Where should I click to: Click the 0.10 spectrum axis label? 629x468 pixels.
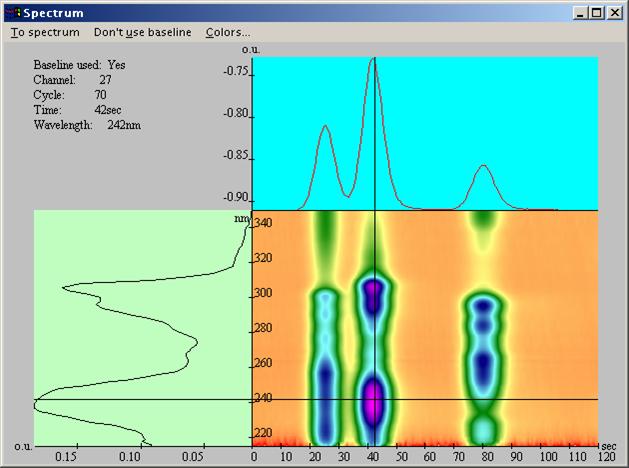(x=130, y=457)
